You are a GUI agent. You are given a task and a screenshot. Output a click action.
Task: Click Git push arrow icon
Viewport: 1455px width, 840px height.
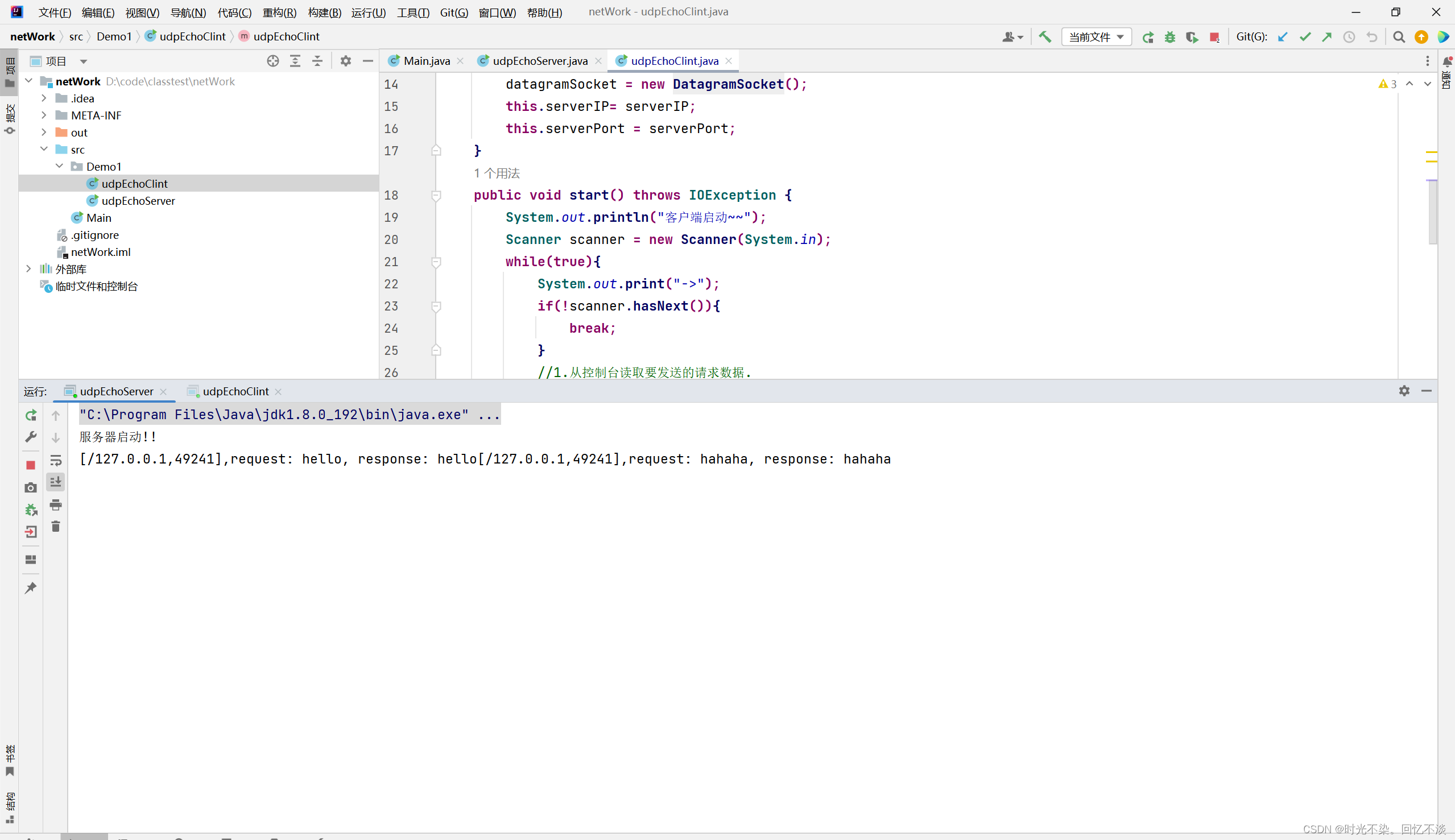coord(1327,37)
